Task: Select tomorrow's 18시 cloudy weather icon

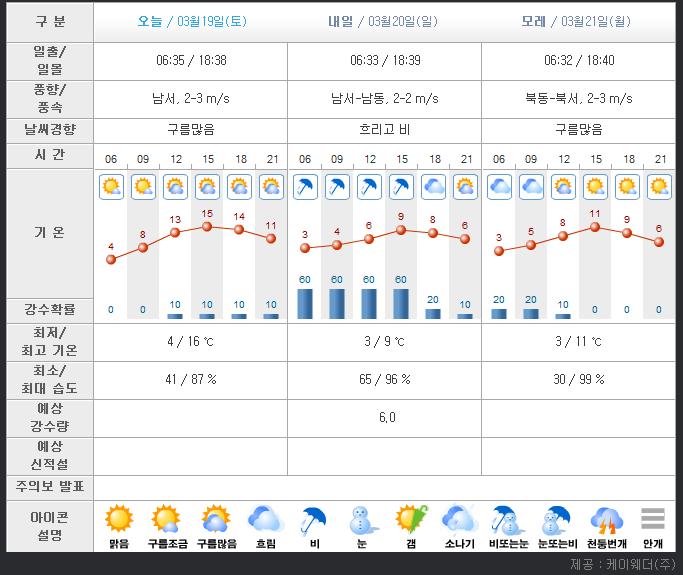Action: pyautogui.click(x=434, y=186)
